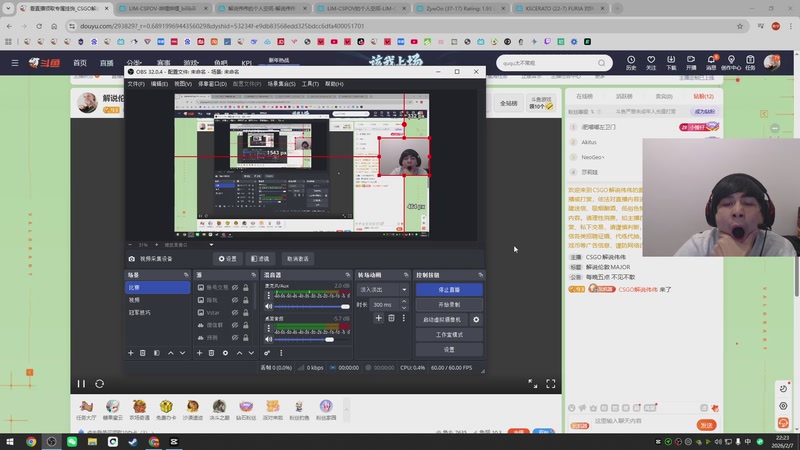Pop out the 控制按钮 dock panel
This screenshot has height=450, width=800.
(480, 275)
